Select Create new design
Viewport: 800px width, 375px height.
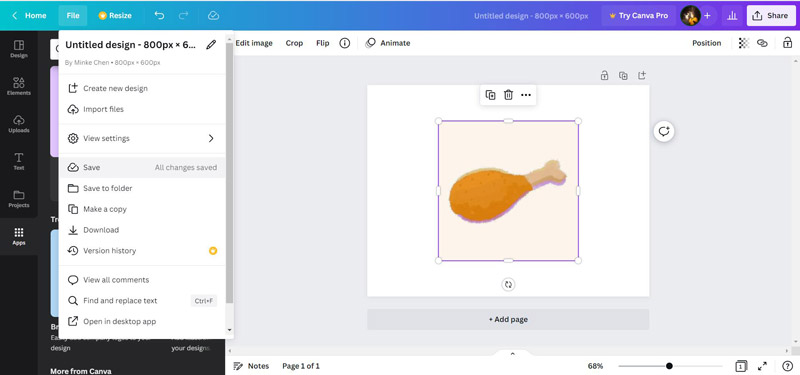(142, 88)
